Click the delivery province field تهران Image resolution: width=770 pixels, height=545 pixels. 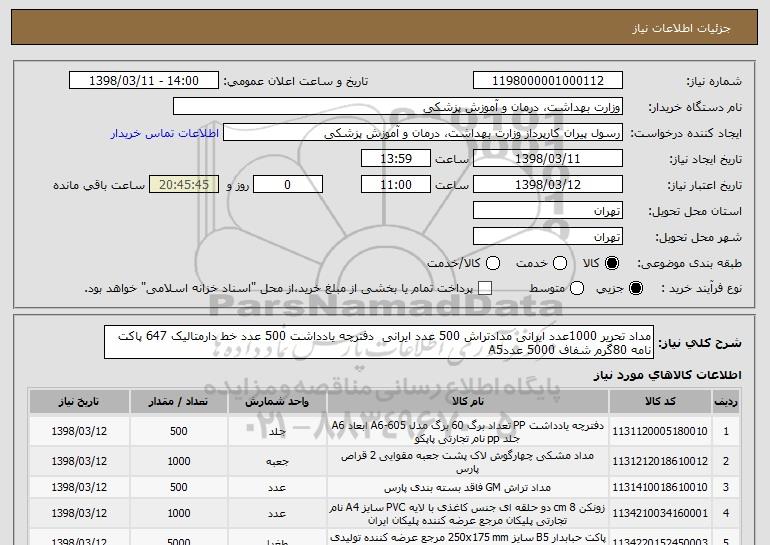(x=548, y=211)
